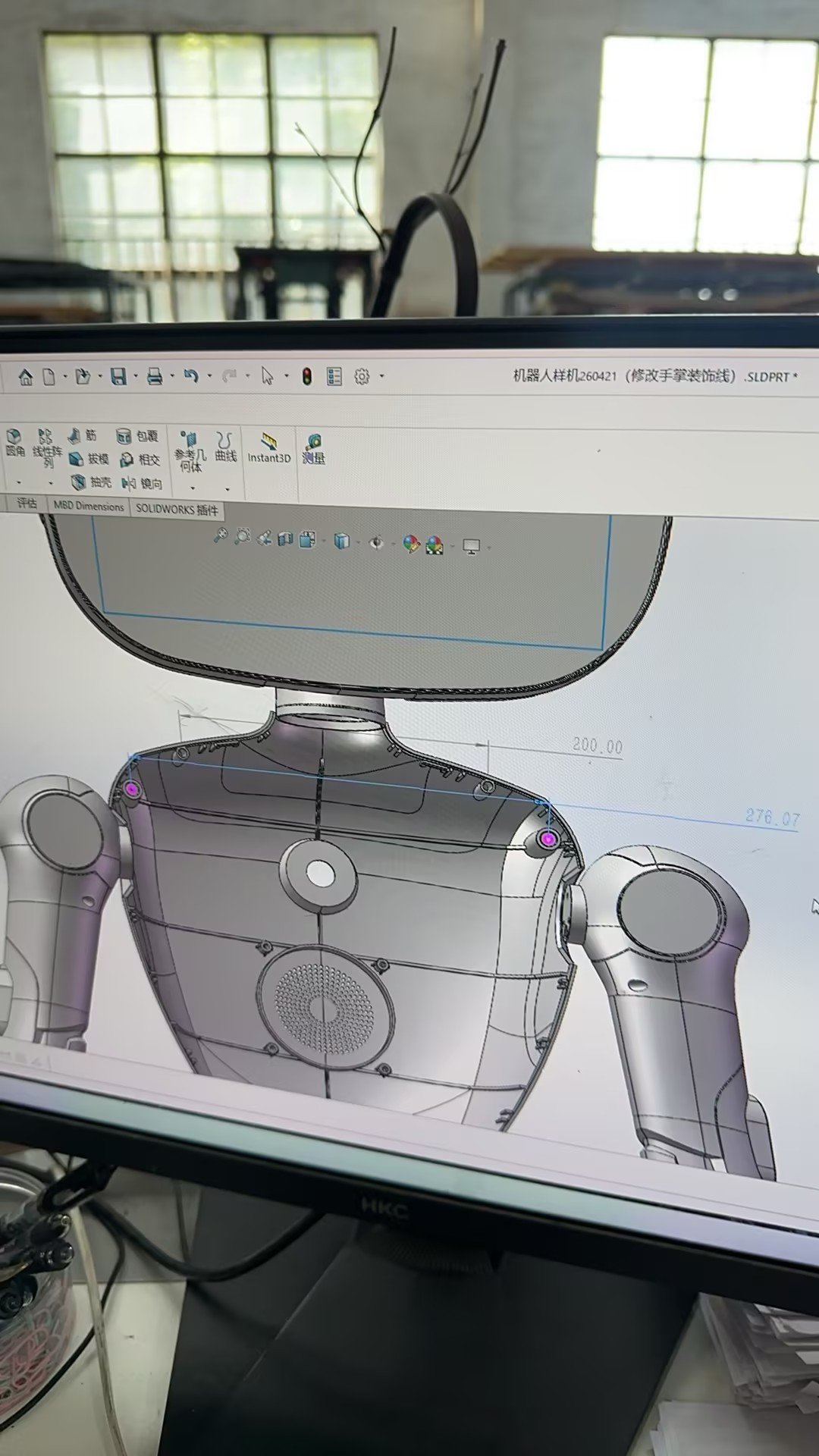819x1456 pixels.
Task: Expand the Curves (曲线) dropdown arrow
Action: (x=227, y=488)
